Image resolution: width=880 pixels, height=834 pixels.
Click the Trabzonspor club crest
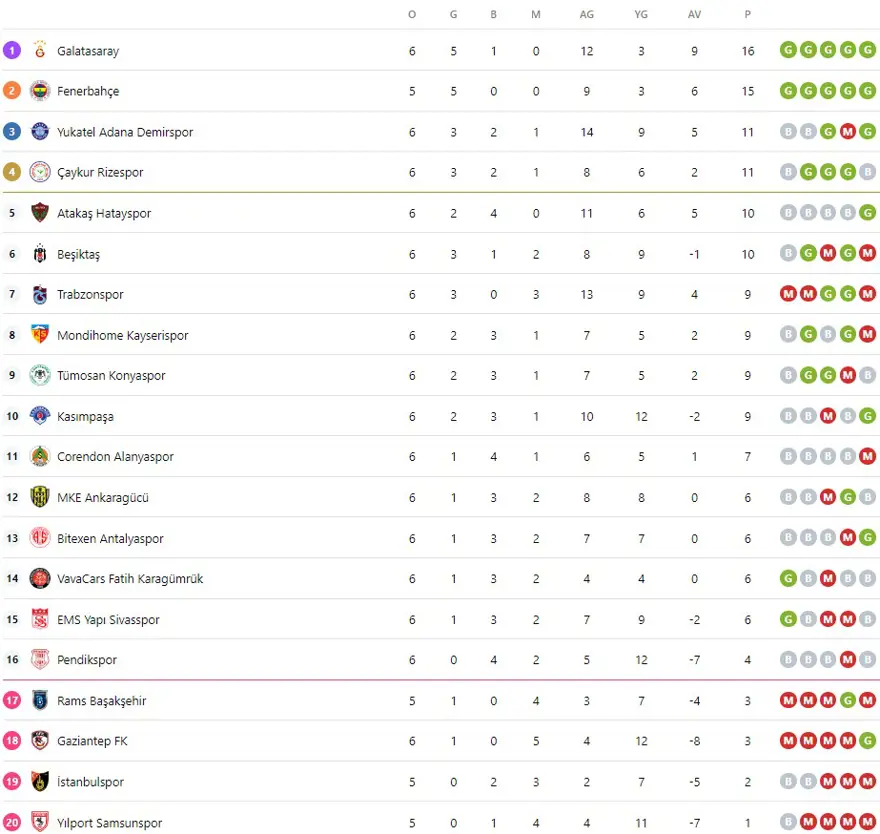click(40, 294)
